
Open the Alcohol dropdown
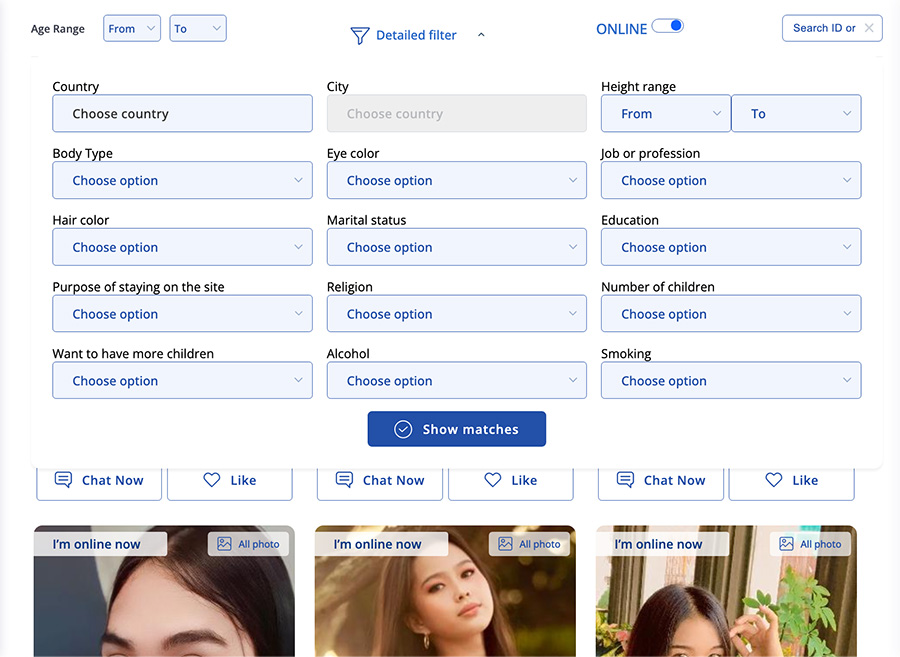point(457,380)
